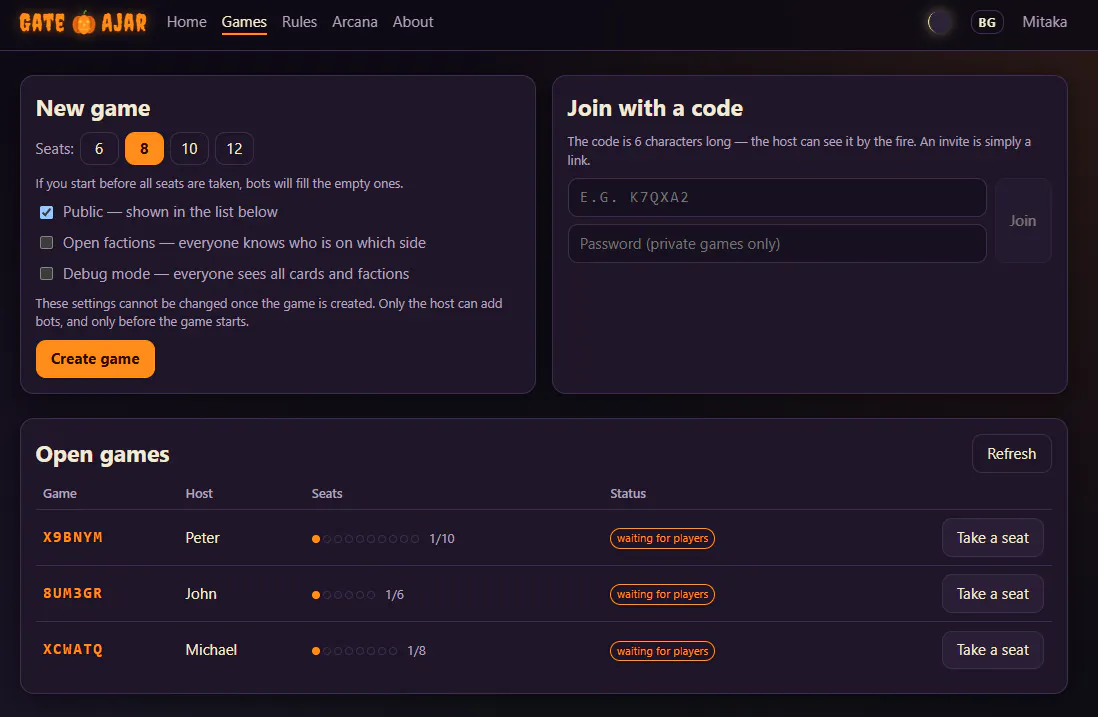Image resolution: width=1098 pixels, height=717 pixels.
Task: Refresh the open games list
Action: [x=1011, y=454]
